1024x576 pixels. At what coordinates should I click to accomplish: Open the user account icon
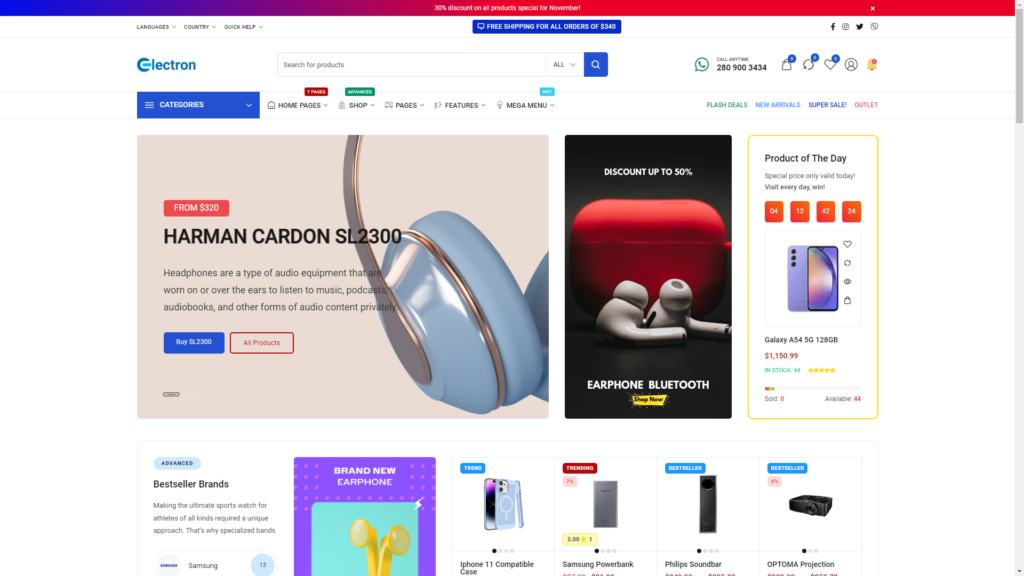(851, 65)
